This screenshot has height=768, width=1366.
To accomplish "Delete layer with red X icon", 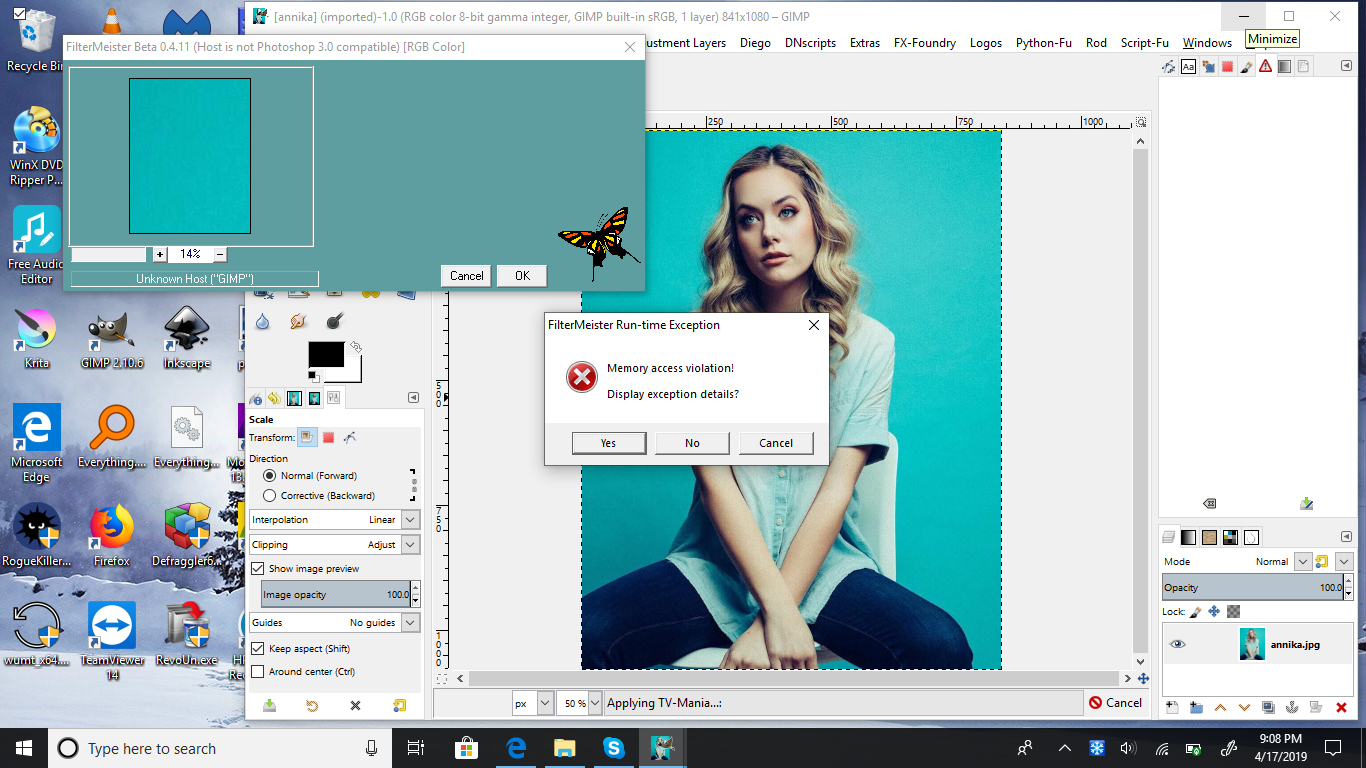I will pos(1341,707).
